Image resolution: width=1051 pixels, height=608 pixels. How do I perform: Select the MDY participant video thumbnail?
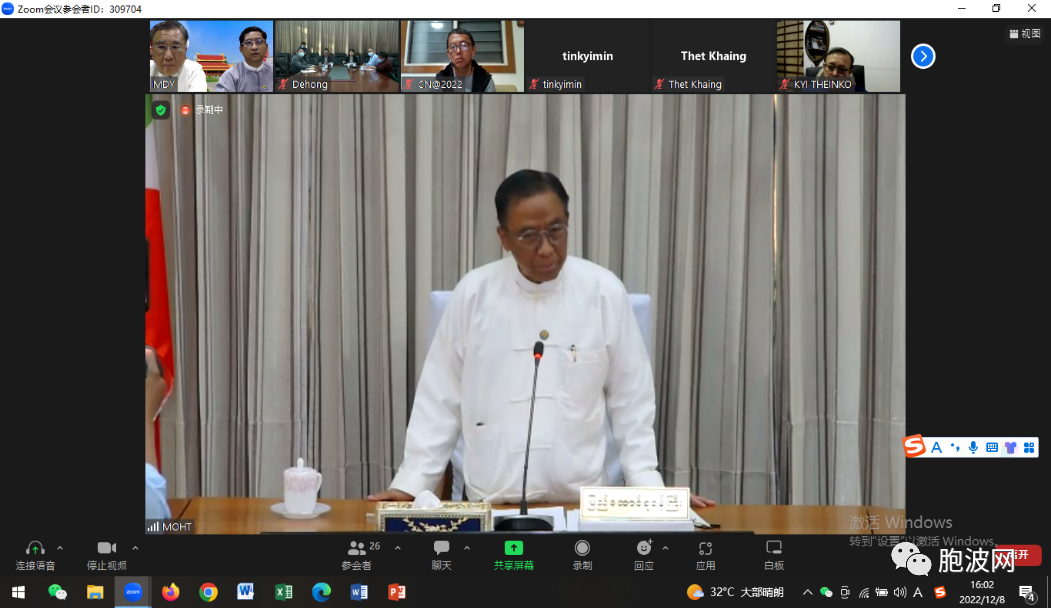(x=212, y=56)
